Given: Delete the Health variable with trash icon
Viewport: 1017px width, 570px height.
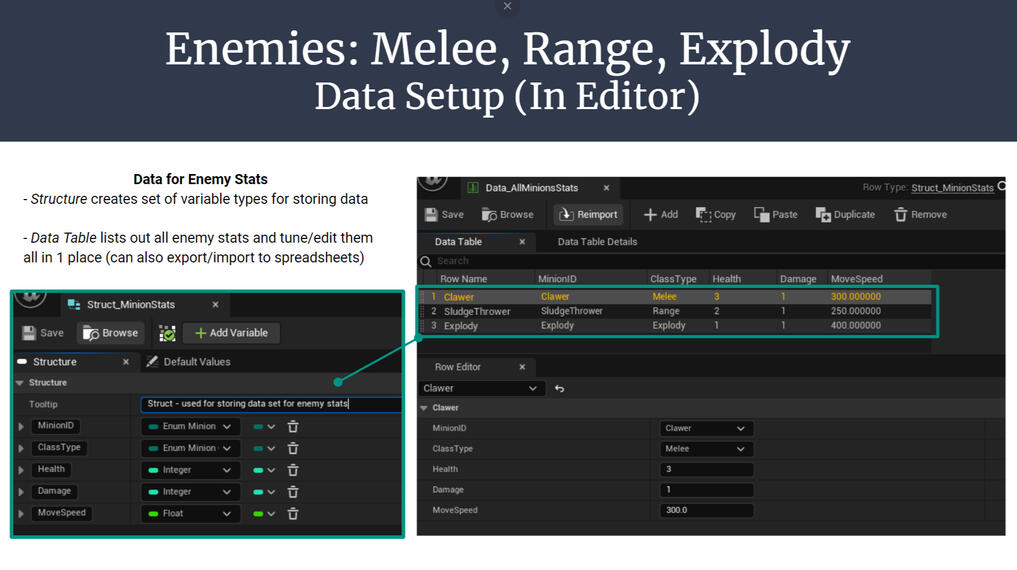Looking at the screenshot, I should (x=293, y=470).
